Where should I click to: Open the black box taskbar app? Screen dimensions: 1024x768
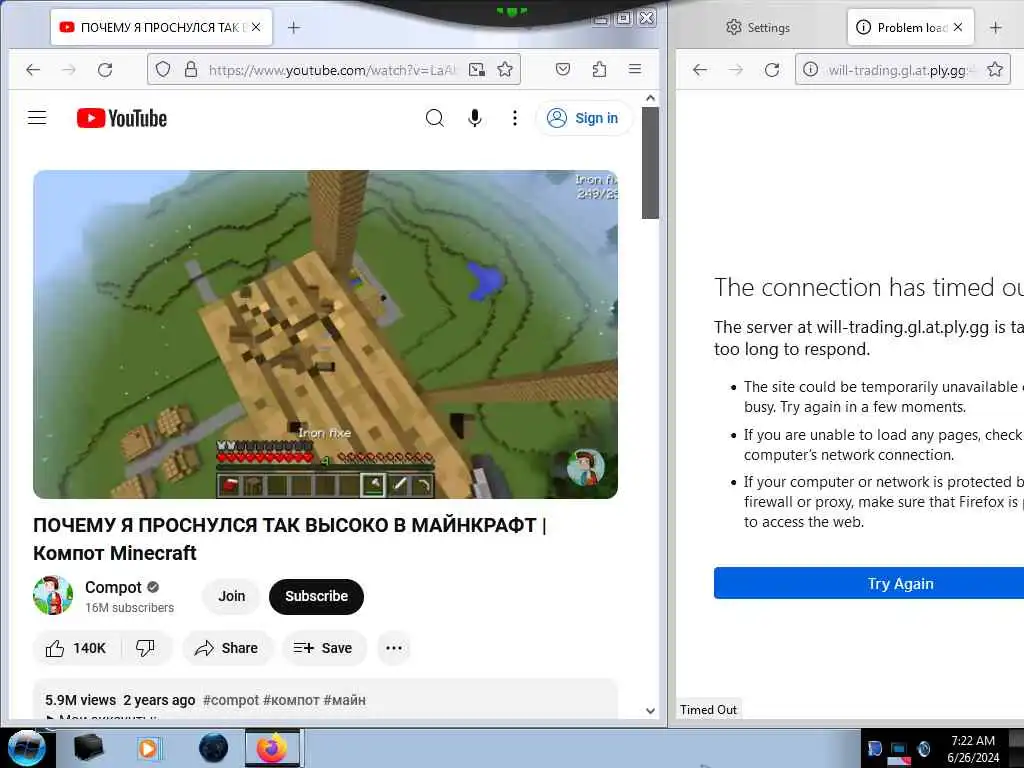[x=88, y=748]
